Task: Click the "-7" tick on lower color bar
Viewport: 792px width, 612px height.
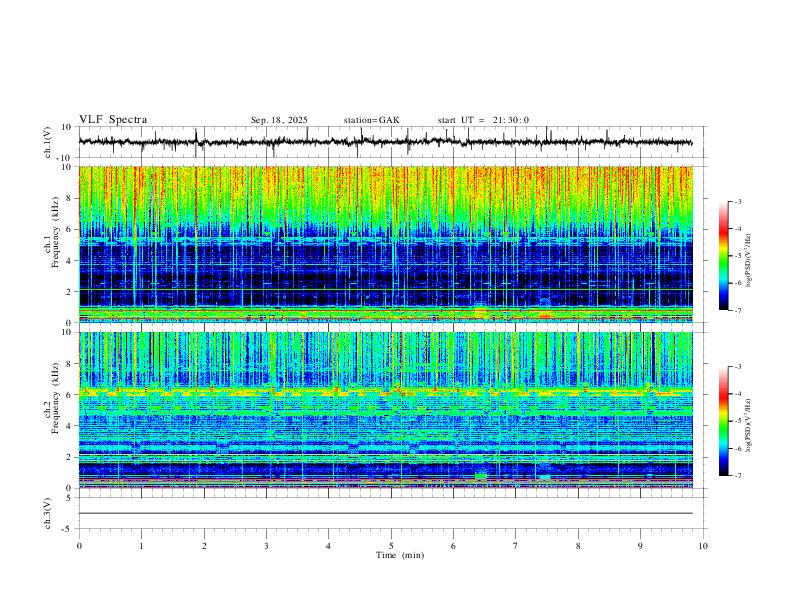Action: [737, 476]
